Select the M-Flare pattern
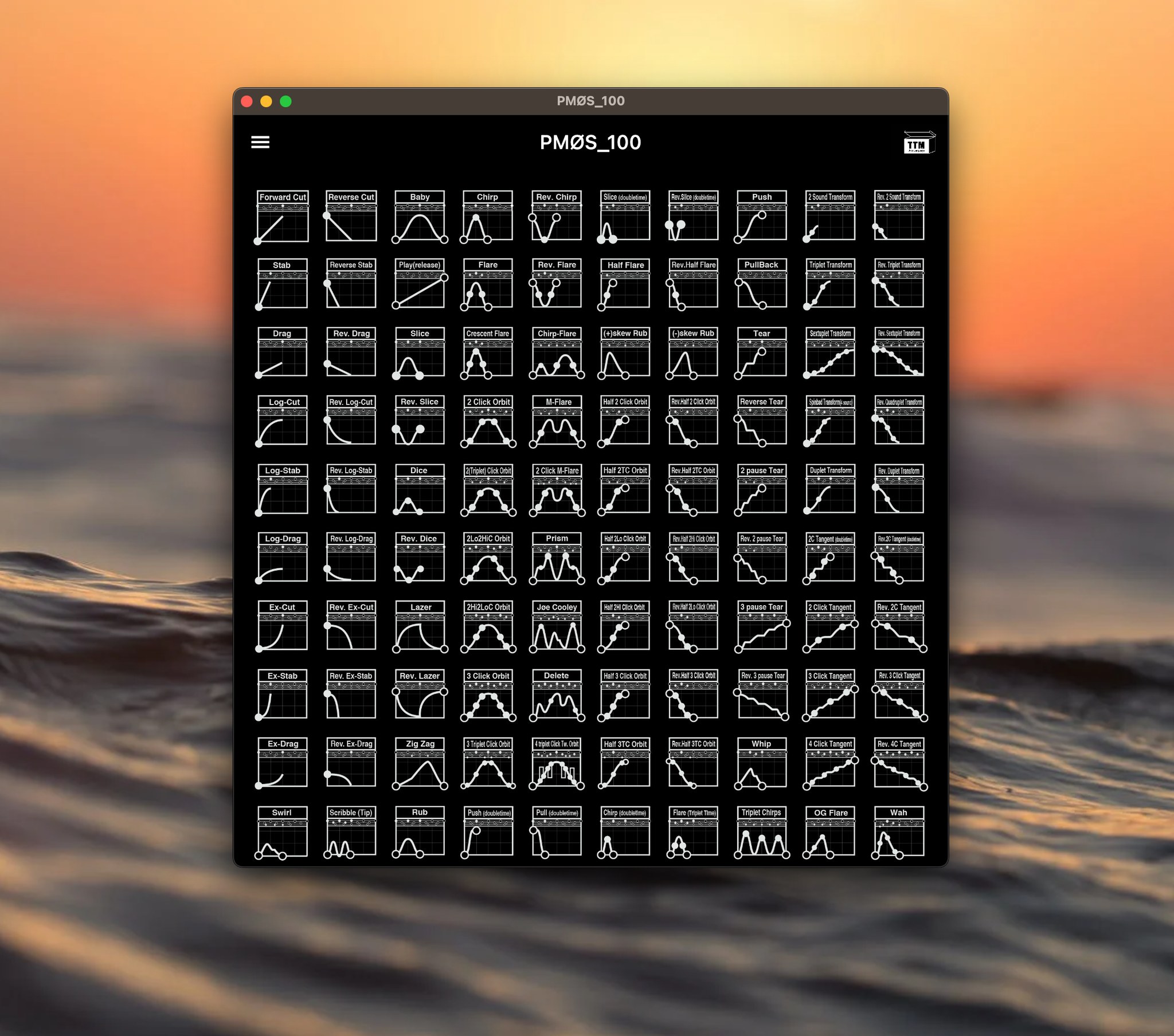This screenshot has width=1174, height=1036. coord(557,421)
